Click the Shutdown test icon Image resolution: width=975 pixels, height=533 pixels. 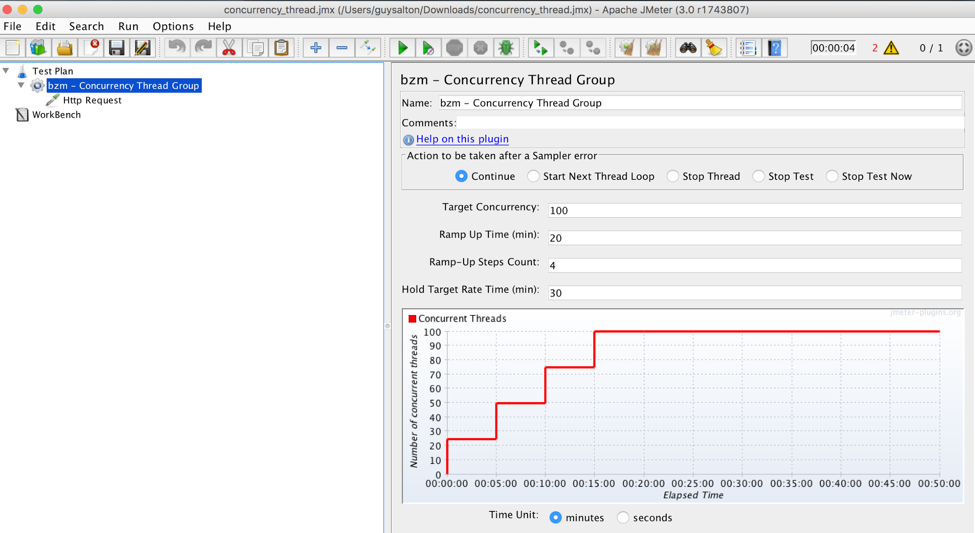click(x=480, y=48)
